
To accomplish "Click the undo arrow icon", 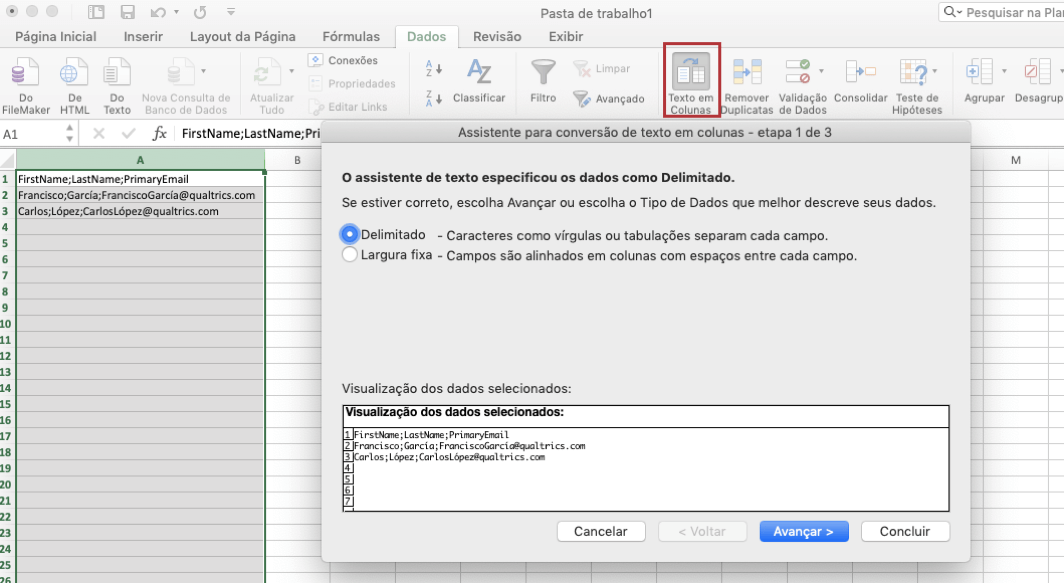I will pos(158,12).
